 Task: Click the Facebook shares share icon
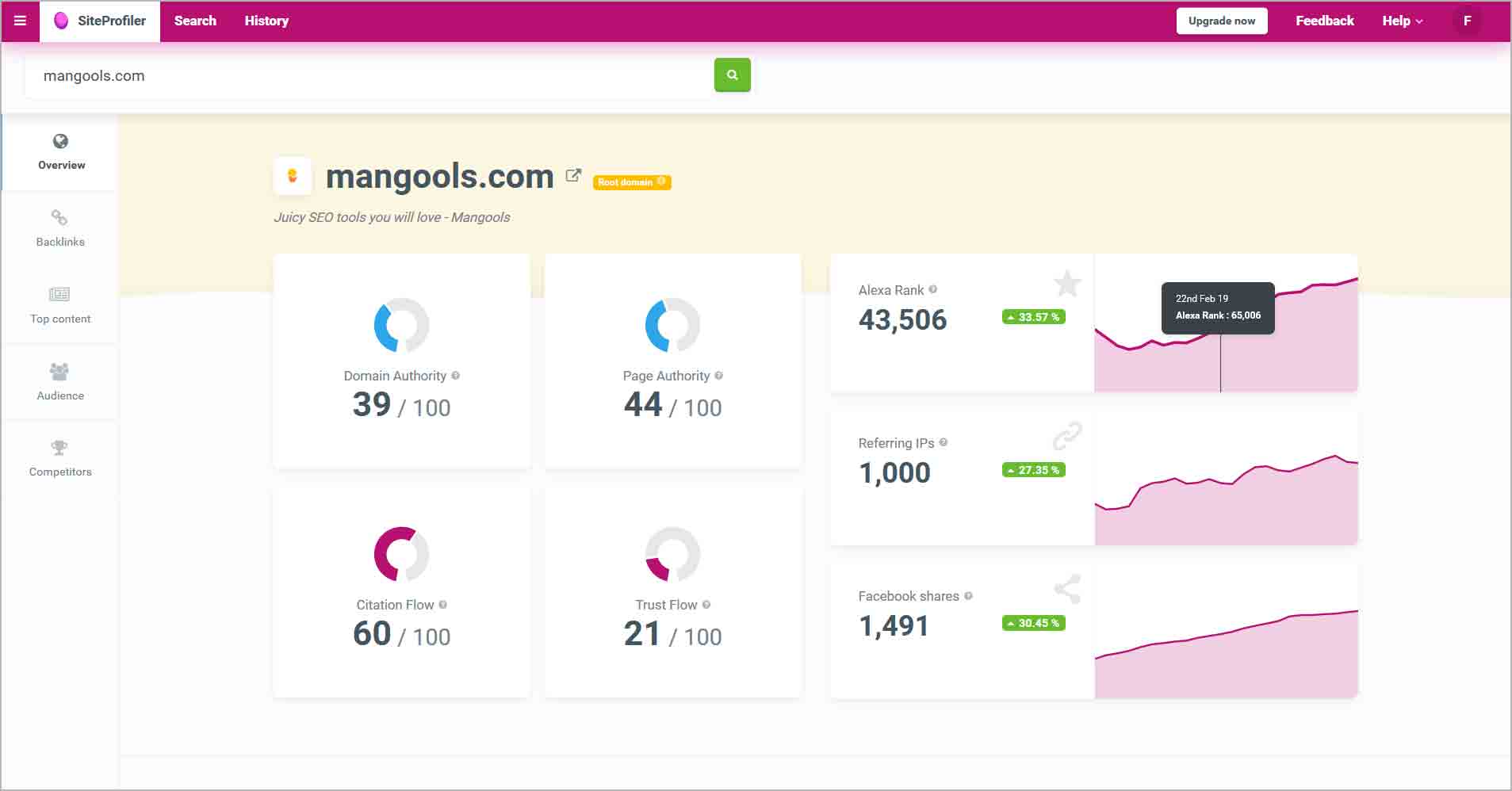click(1067, 589)
